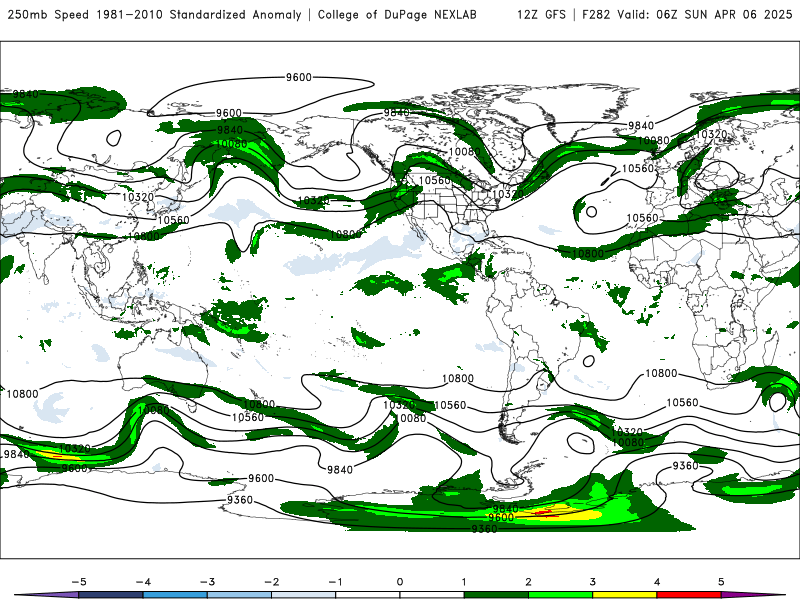Viewport: 800px width, 600px height.
Task: Click the dark green 1 to 2 colorbar segment
Action: pos(496,595)
